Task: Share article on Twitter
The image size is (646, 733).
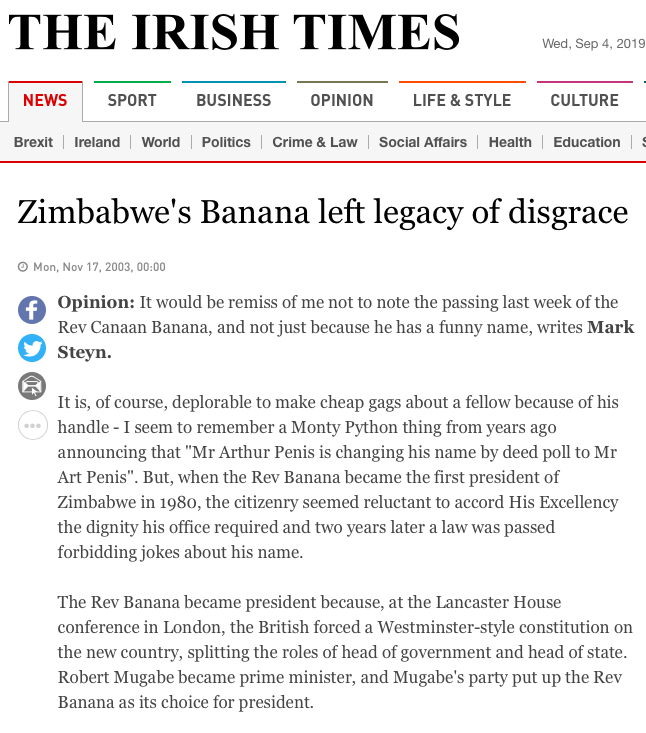Action: 33,348
